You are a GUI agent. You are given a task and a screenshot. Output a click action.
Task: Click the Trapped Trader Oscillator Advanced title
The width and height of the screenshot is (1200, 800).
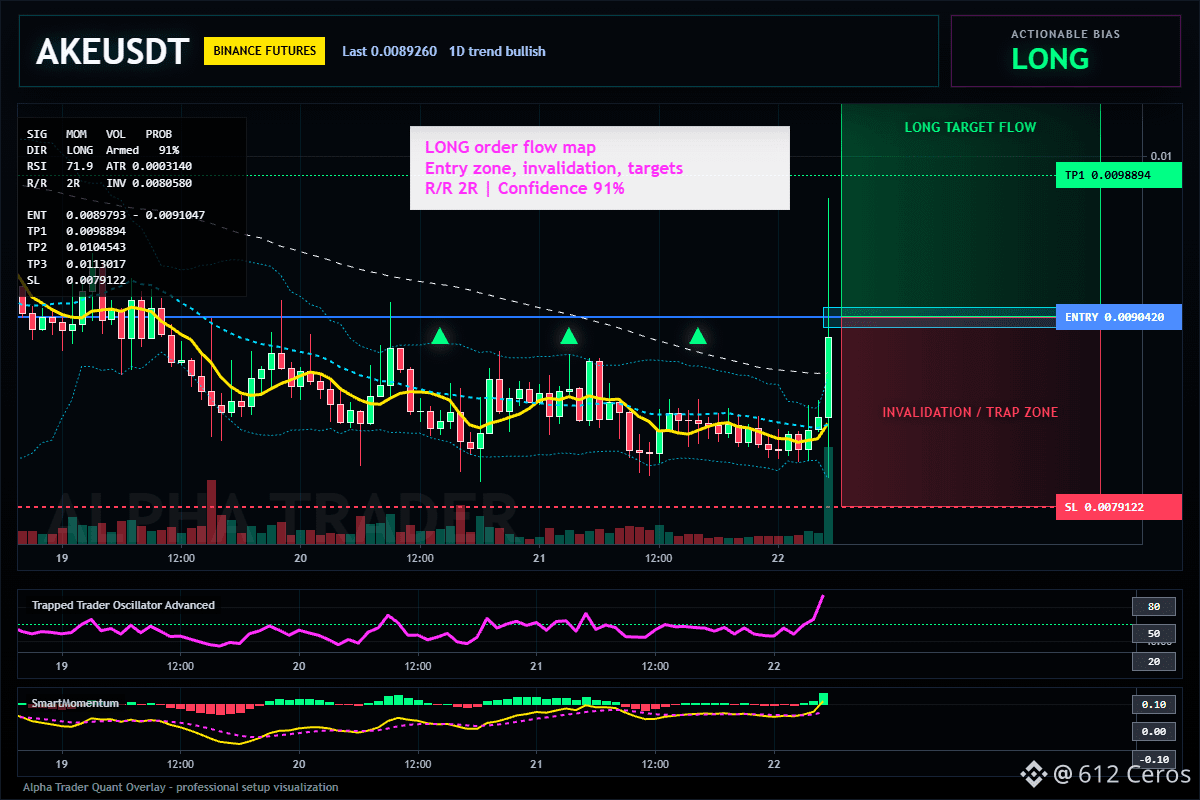(x=123, y=605)
